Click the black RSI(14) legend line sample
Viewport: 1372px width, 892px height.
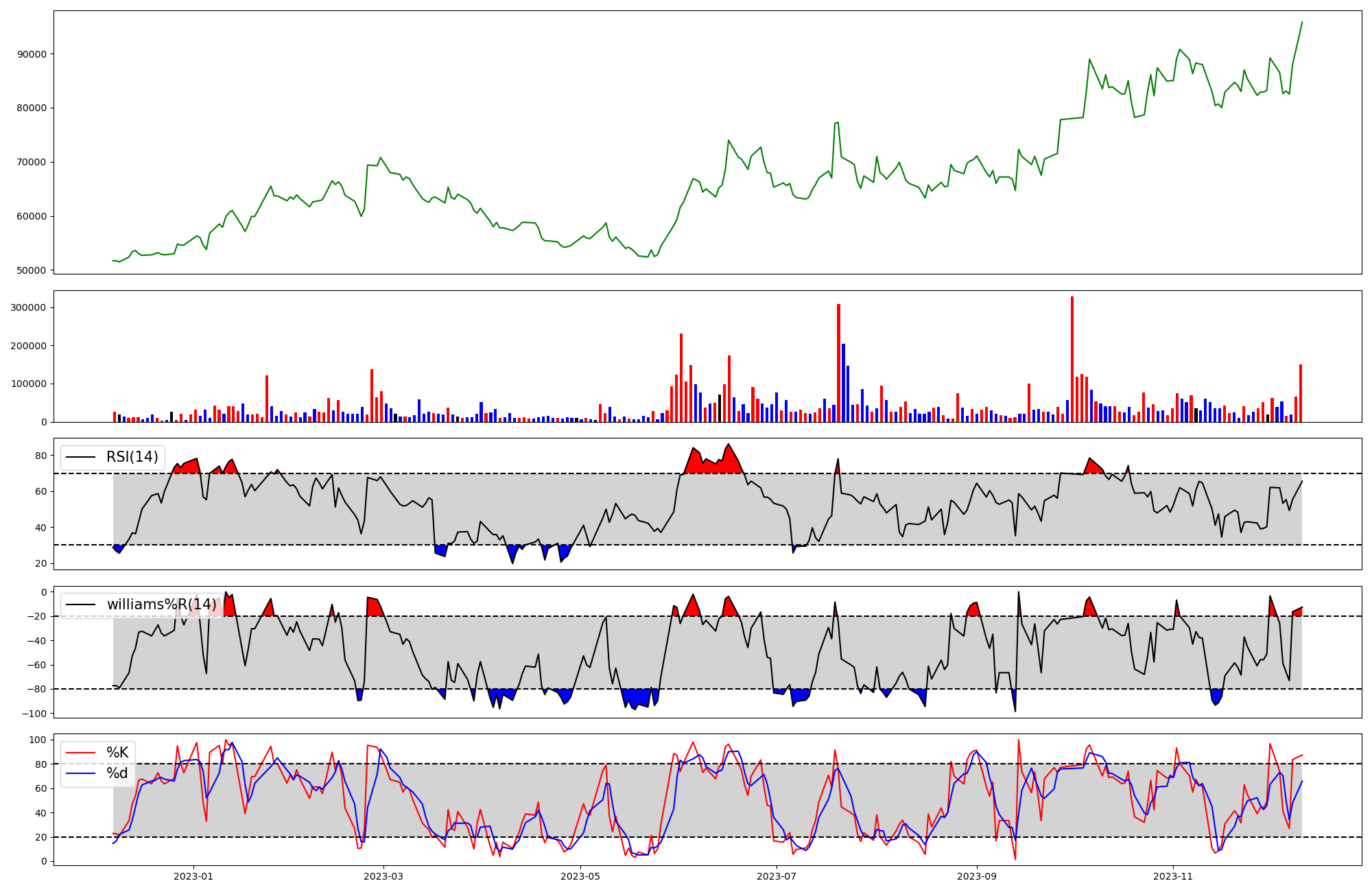point(81,457)
